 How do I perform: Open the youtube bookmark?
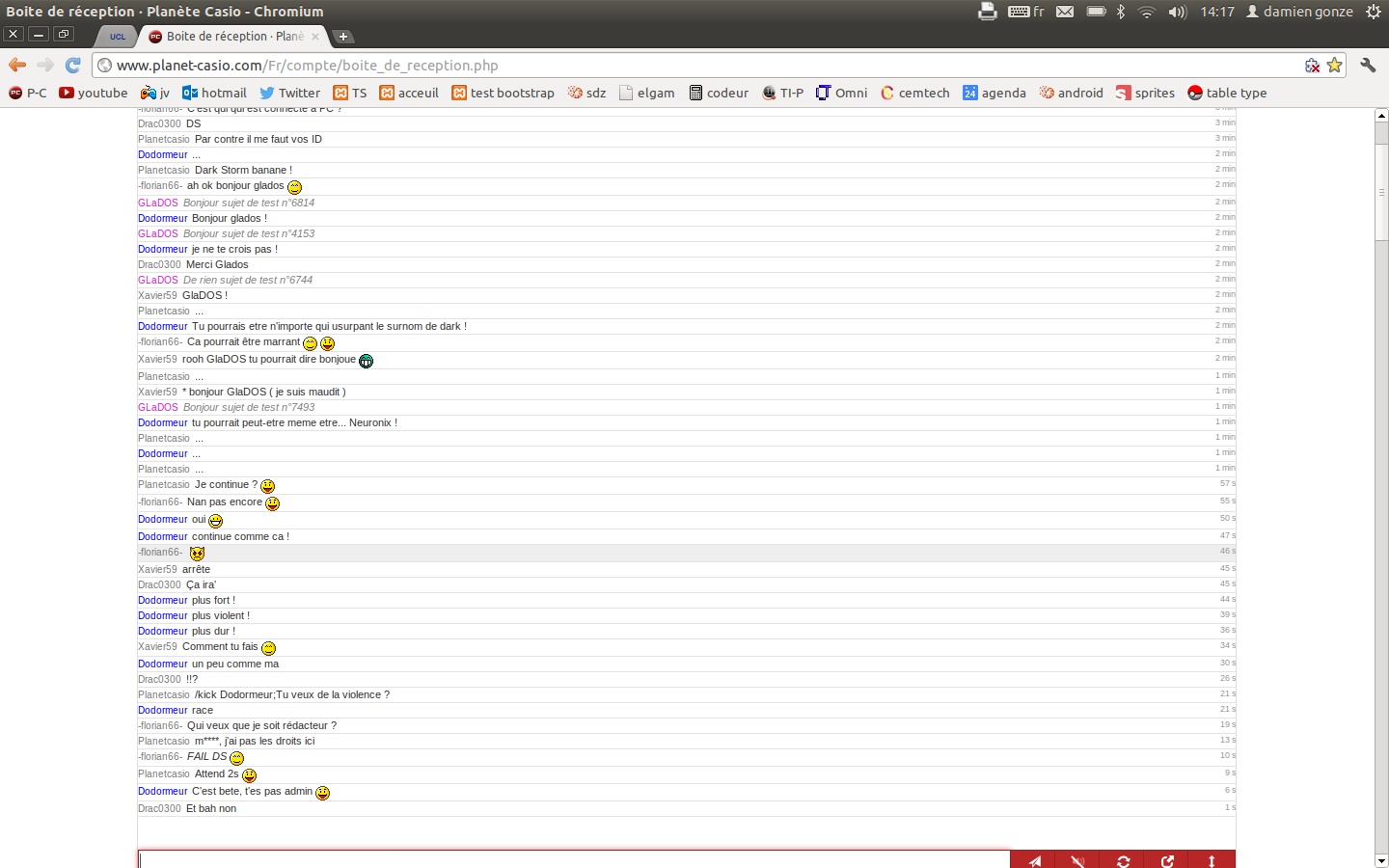[94, 93]
